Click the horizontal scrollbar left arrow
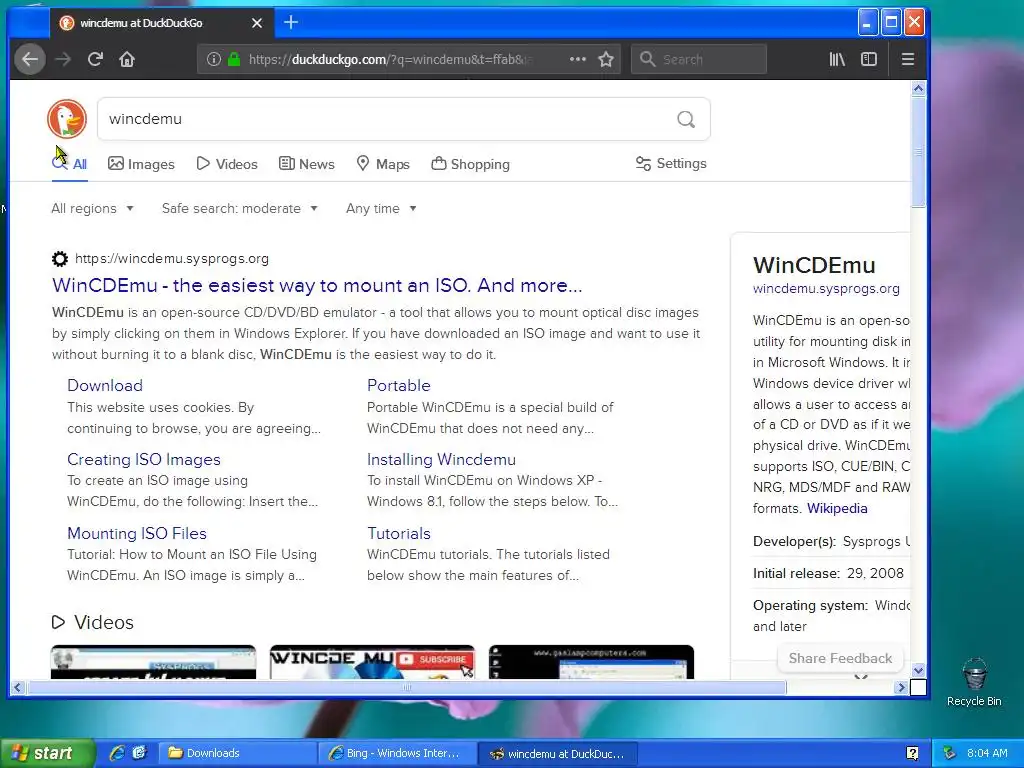This screenshot has width=1024, height=768. point(18,687)
